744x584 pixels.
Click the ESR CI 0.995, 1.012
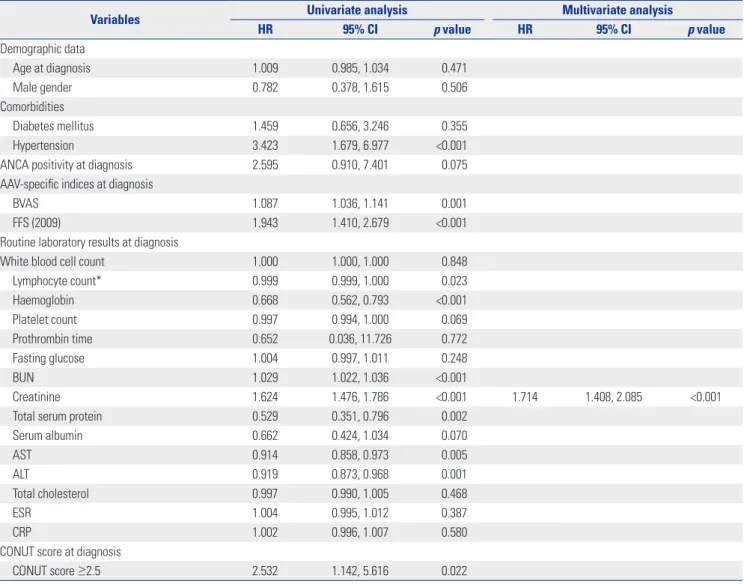tap(360, 513)
